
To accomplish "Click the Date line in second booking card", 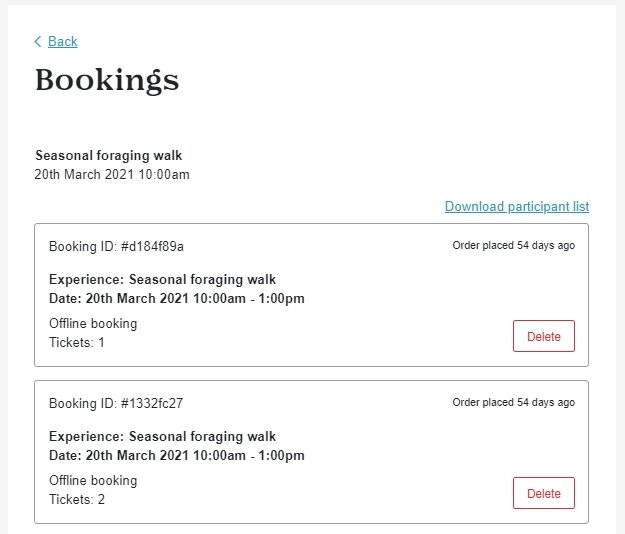I will (x=177, y=455).
